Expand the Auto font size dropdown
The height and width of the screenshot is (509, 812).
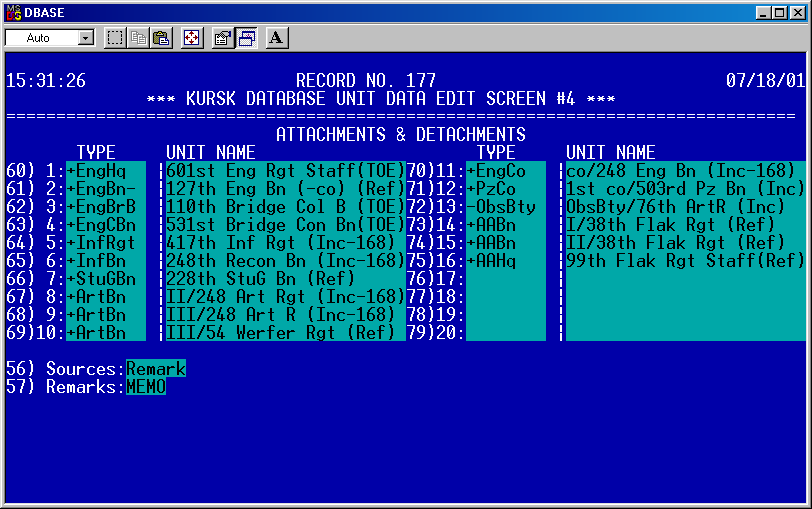point(85,38)
